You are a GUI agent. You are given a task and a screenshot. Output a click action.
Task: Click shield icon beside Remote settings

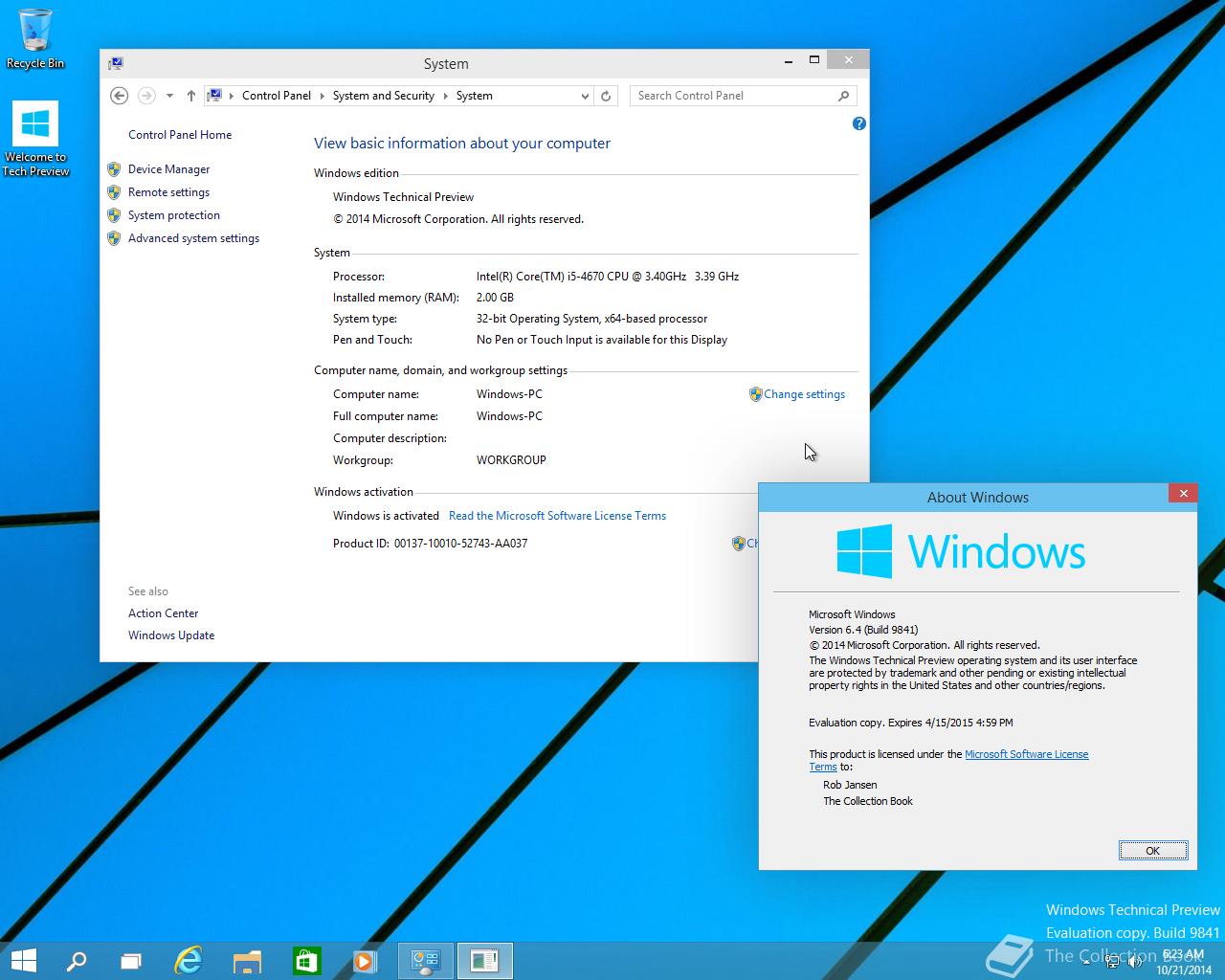[114, 192]
